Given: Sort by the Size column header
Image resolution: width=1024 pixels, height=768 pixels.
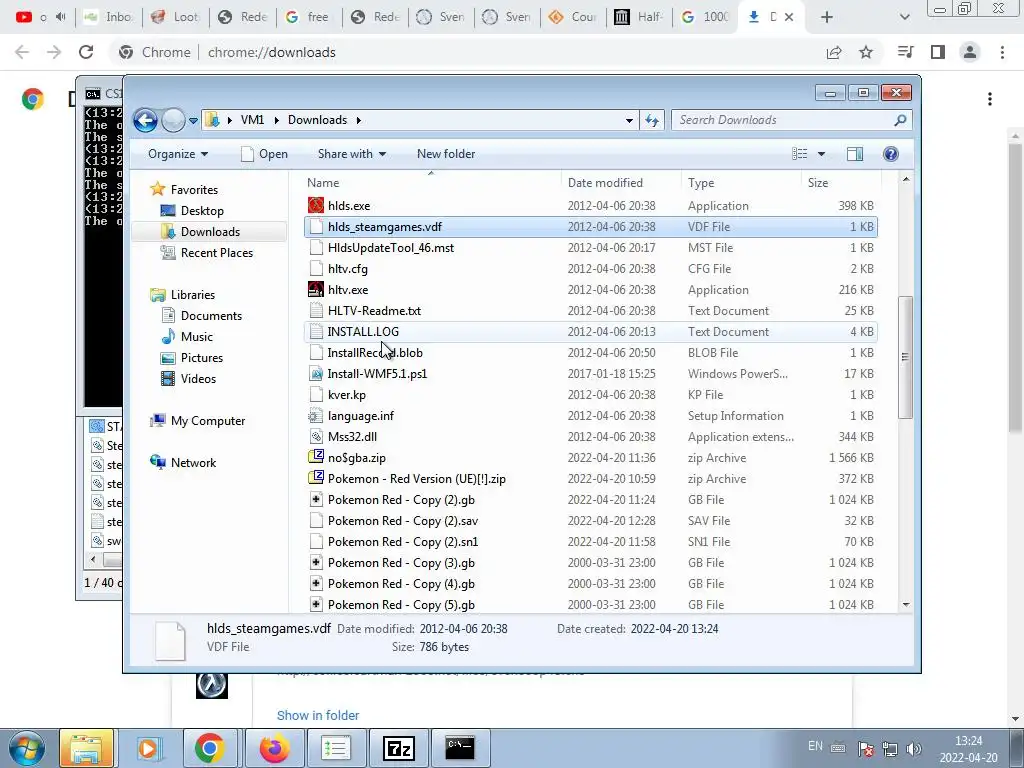Looking at the screenshot, I should [x=840, y=183].
